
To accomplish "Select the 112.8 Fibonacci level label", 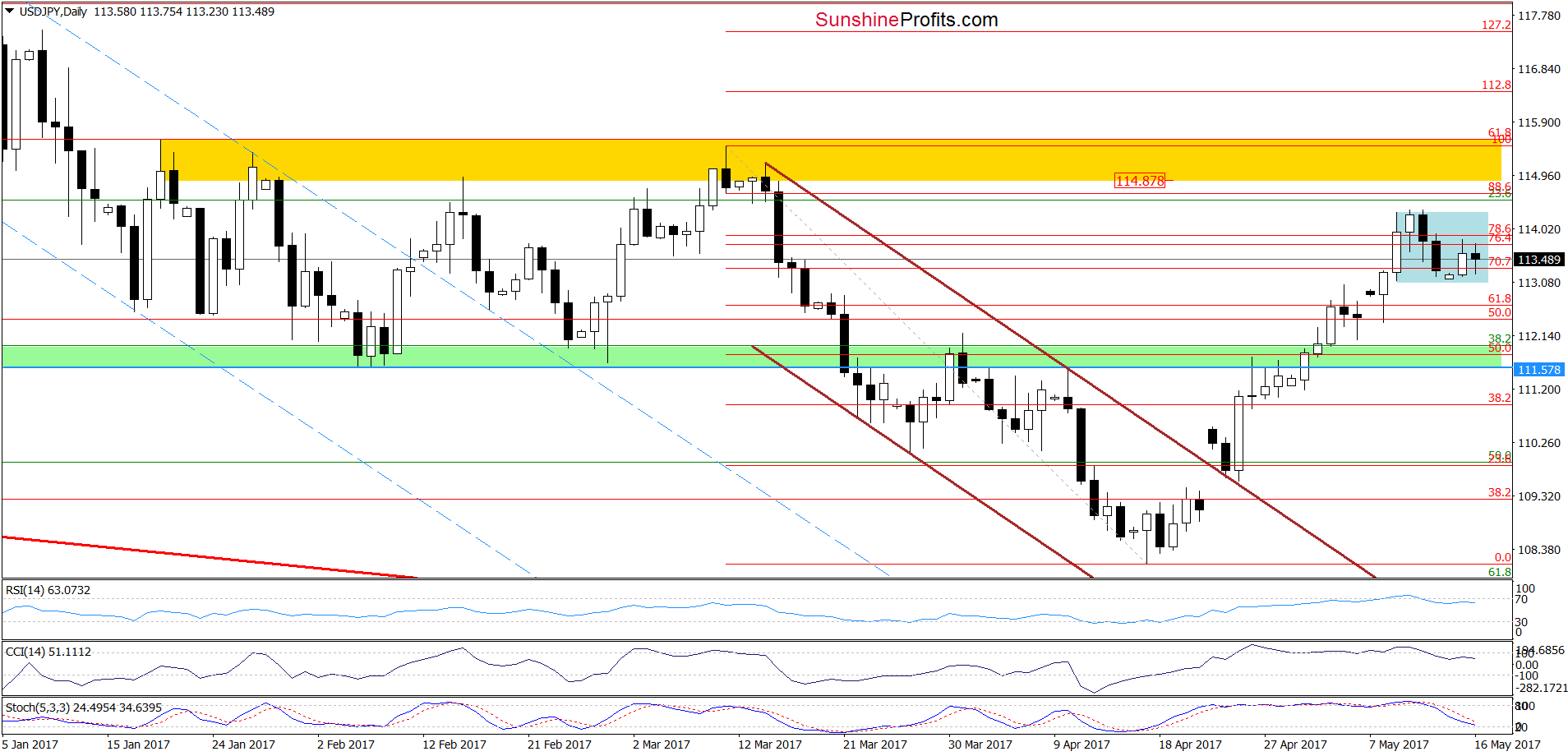I will click(1496, 85).
